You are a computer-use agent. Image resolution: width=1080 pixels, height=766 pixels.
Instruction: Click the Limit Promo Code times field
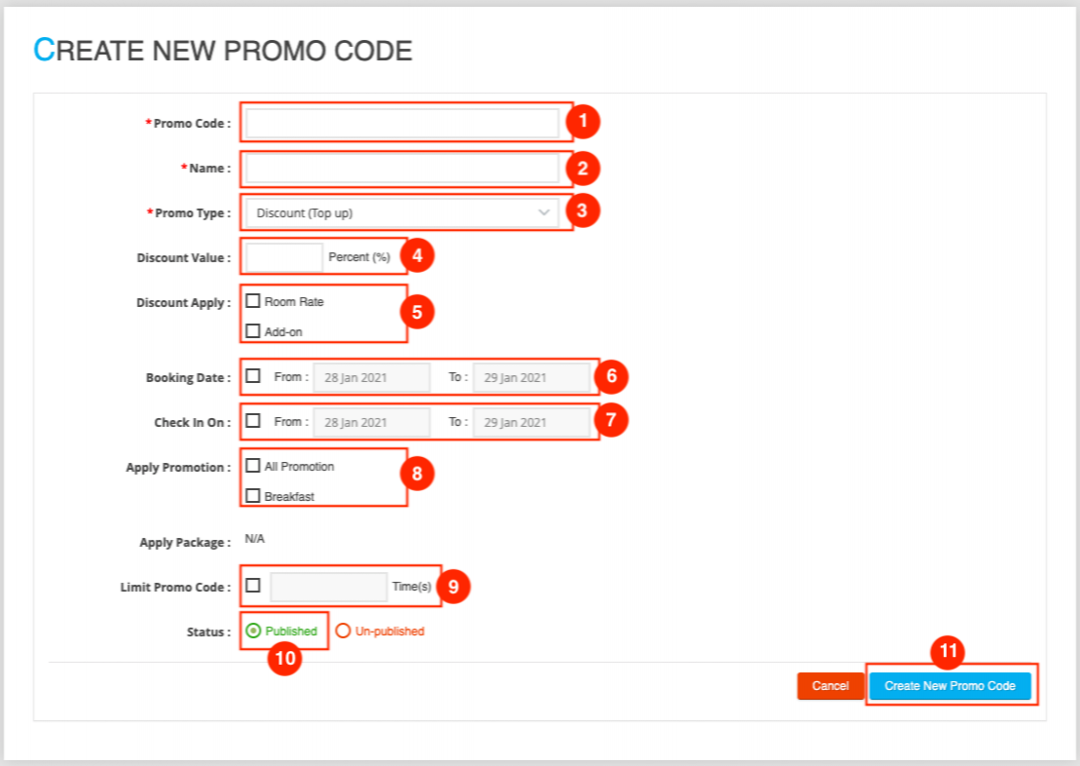[x=328, y=587]
